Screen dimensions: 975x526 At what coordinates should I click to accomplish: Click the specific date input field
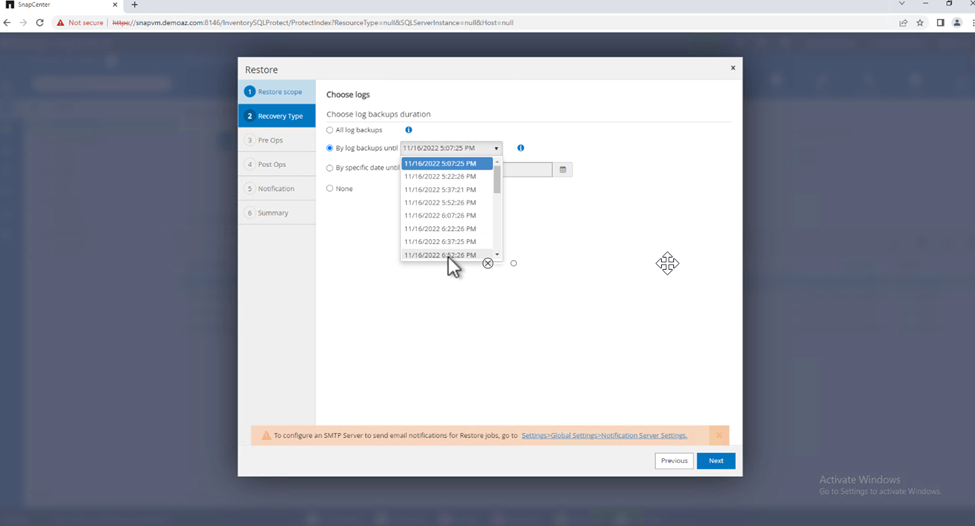(527, 169)
